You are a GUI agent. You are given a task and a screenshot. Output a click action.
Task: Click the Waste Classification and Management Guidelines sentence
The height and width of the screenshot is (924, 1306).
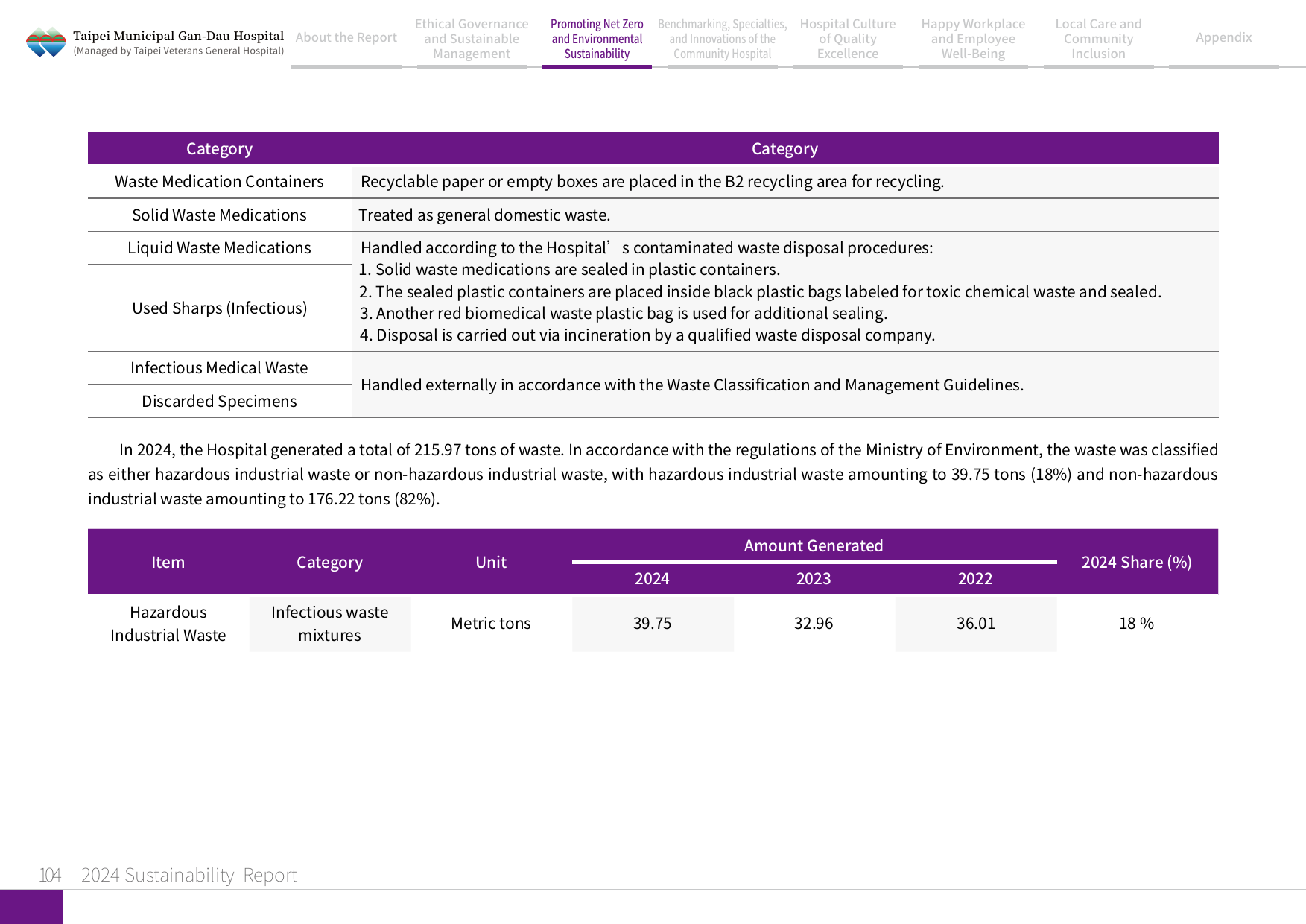692,385
